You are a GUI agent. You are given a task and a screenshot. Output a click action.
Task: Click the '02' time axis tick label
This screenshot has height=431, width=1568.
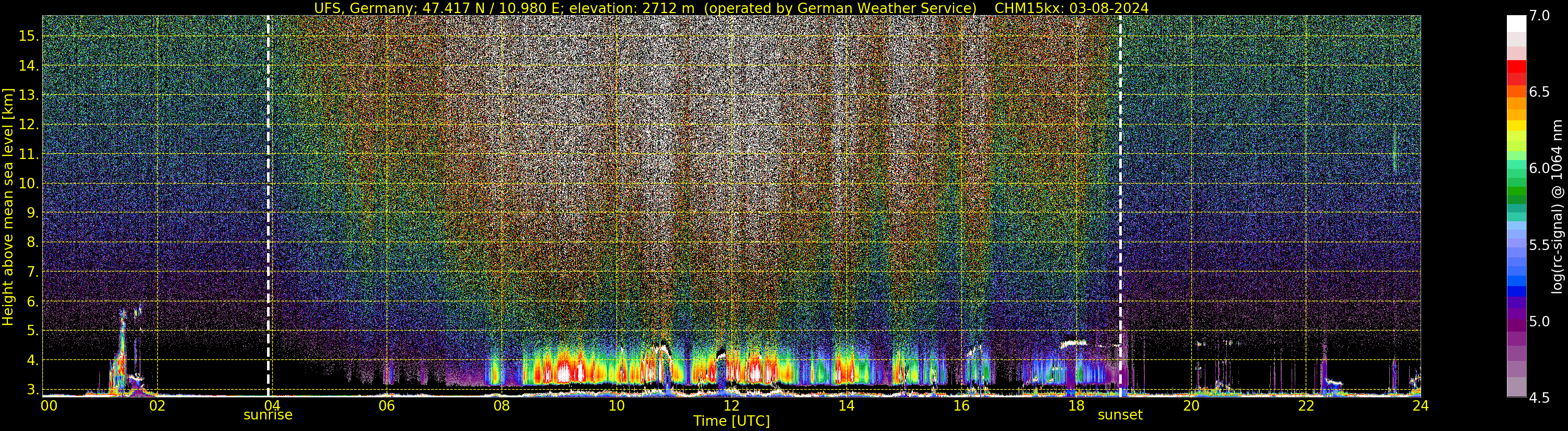157,406
